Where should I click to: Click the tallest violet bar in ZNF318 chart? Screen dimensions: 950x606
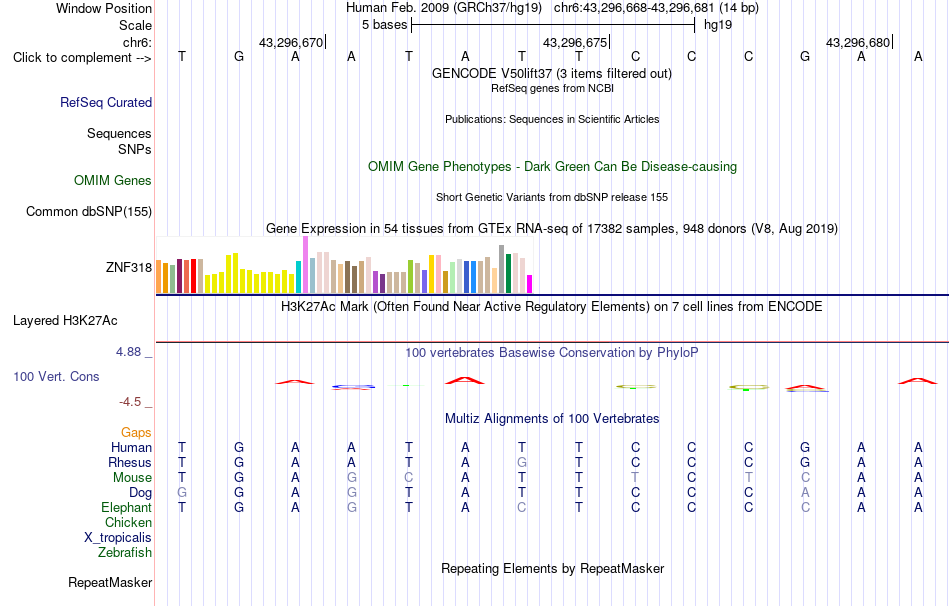pyautogui.click(x=305, y=265)
